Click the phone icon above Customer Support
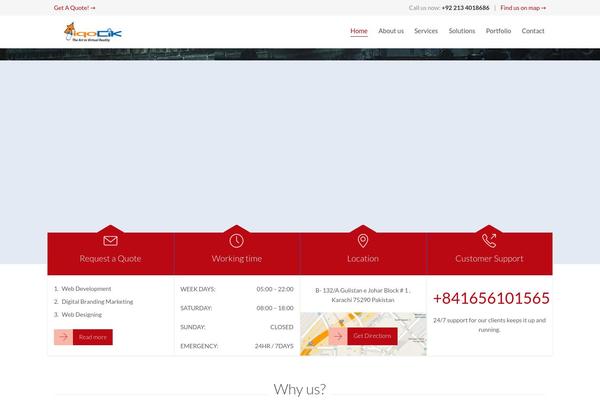This screenshot has height=400, width=600. point(489,241)
